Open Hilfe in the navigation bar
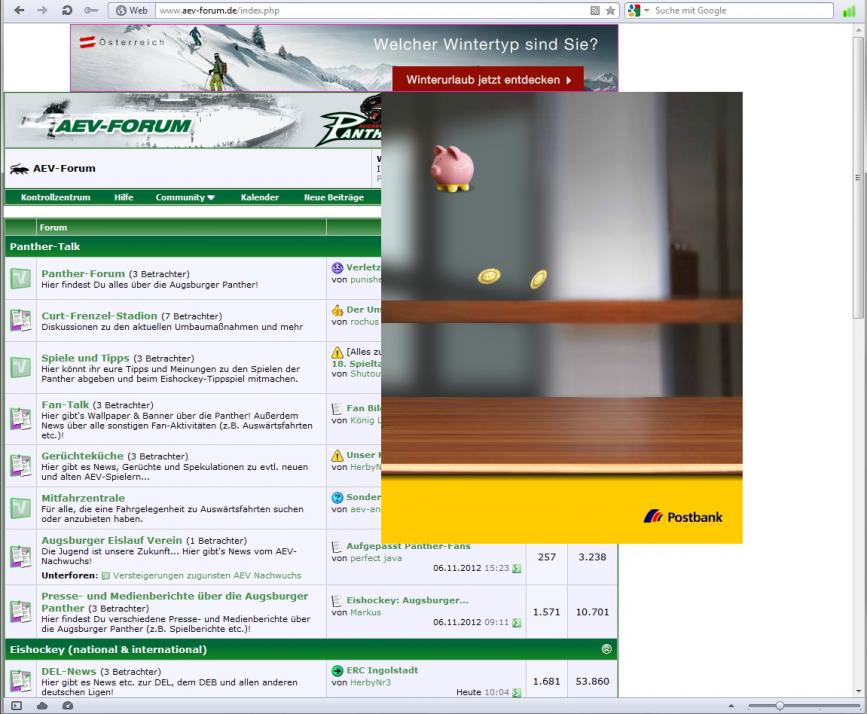The height and width of the screenshot is (714, 867). 124,197
